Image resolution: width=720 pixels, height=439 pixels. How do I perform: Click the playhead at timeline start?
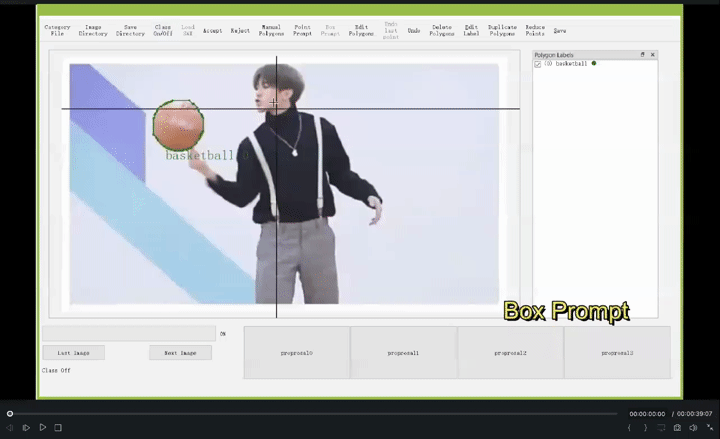[10, 414]
